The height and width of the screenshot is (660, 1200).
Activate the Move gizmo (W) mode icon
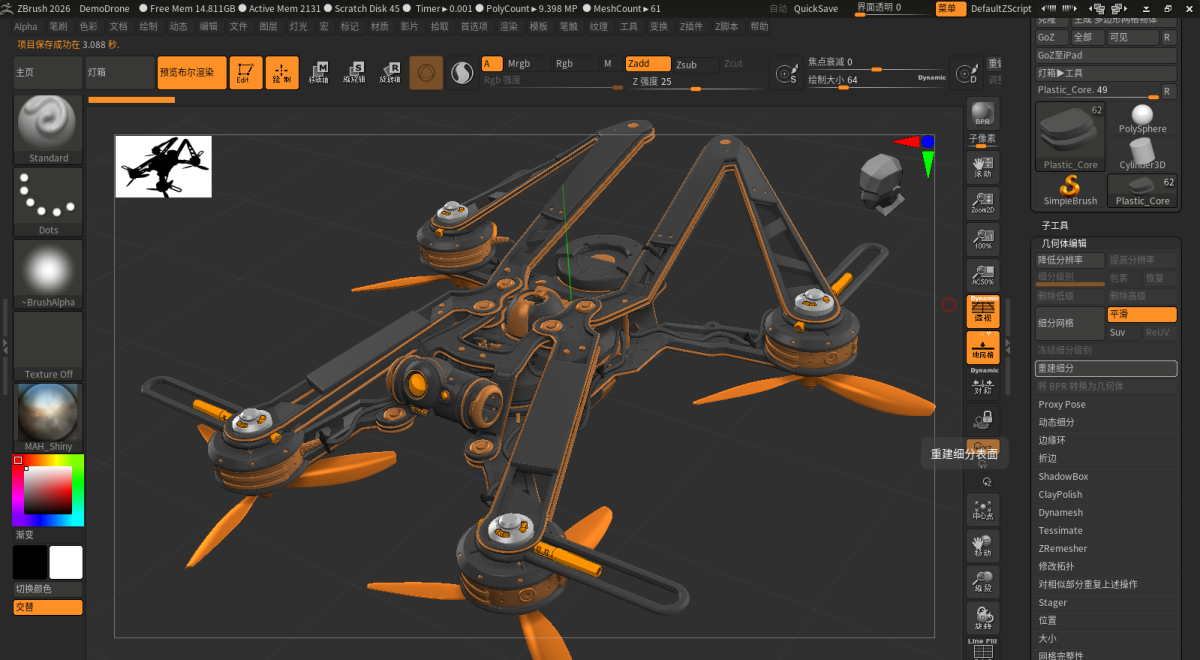click(318, 72)
